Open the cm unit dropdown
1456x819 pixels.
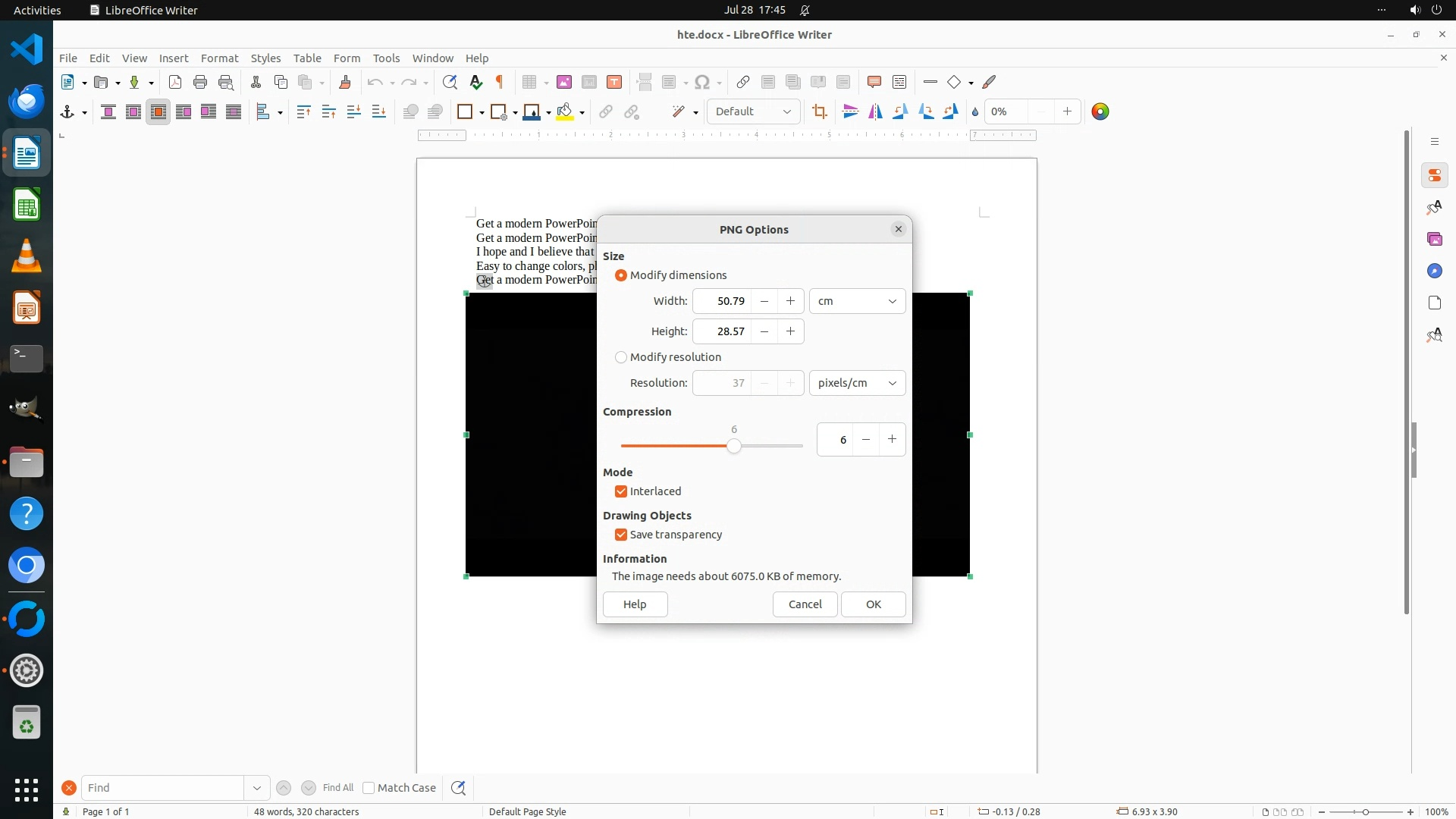857,301
